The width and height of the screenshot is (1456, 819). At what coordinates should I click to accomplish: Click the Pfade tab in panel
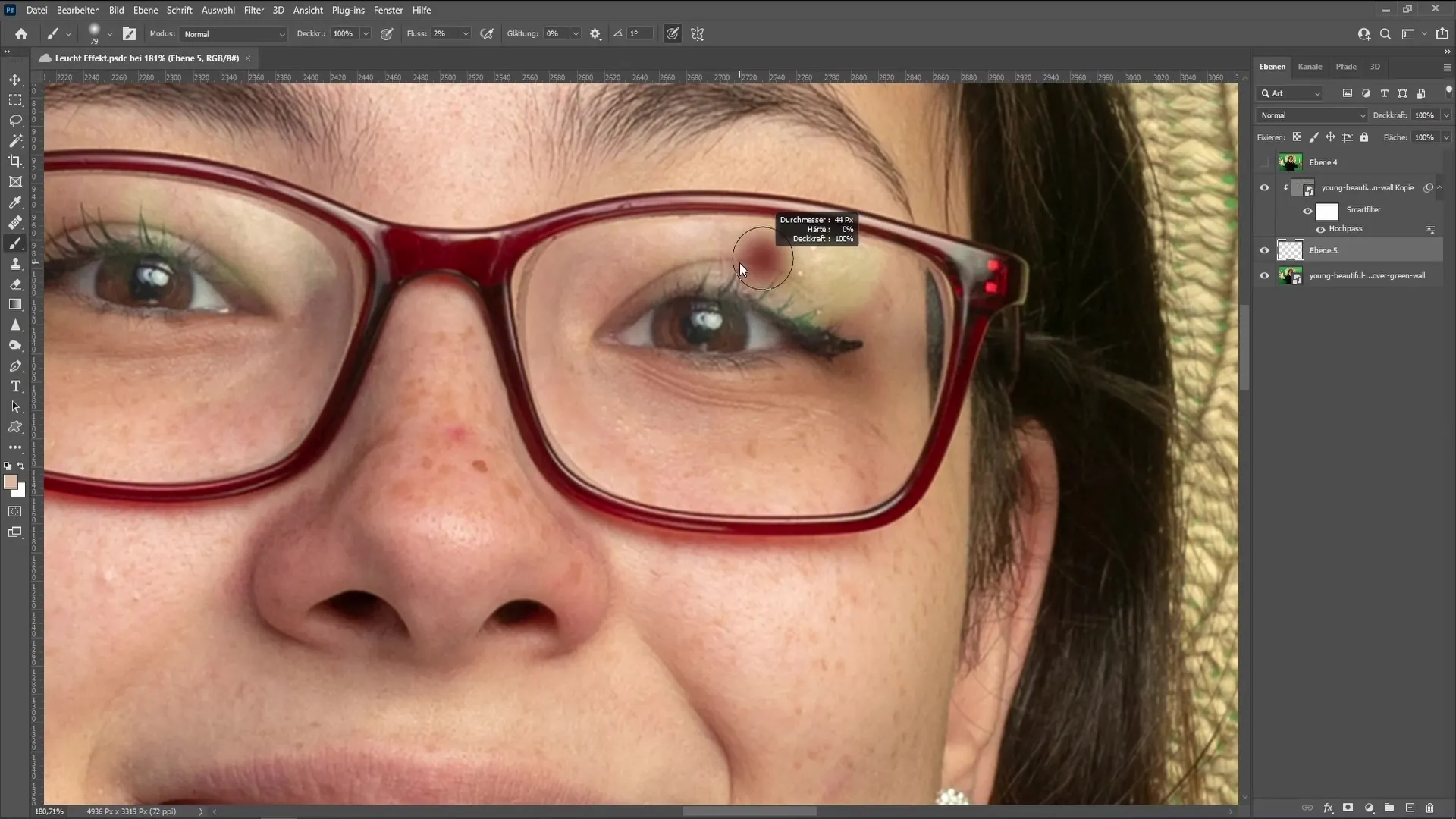pos(1346,65)
